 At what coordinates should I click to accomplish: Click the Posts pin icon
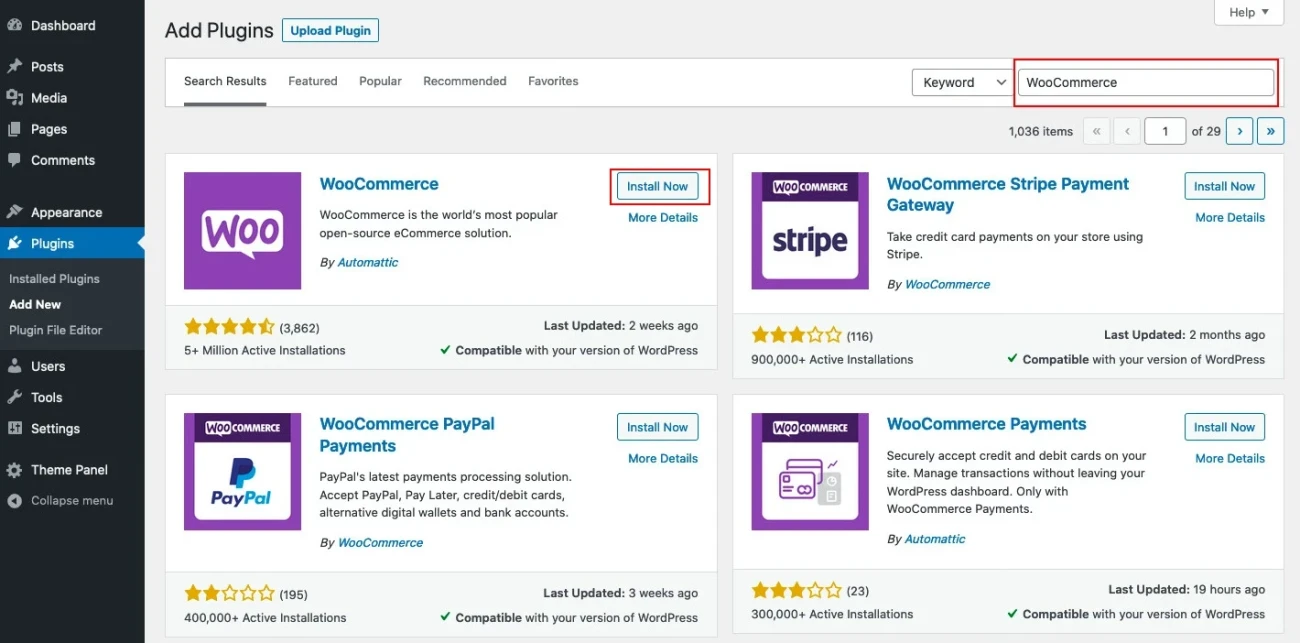(x=16, y=66)
